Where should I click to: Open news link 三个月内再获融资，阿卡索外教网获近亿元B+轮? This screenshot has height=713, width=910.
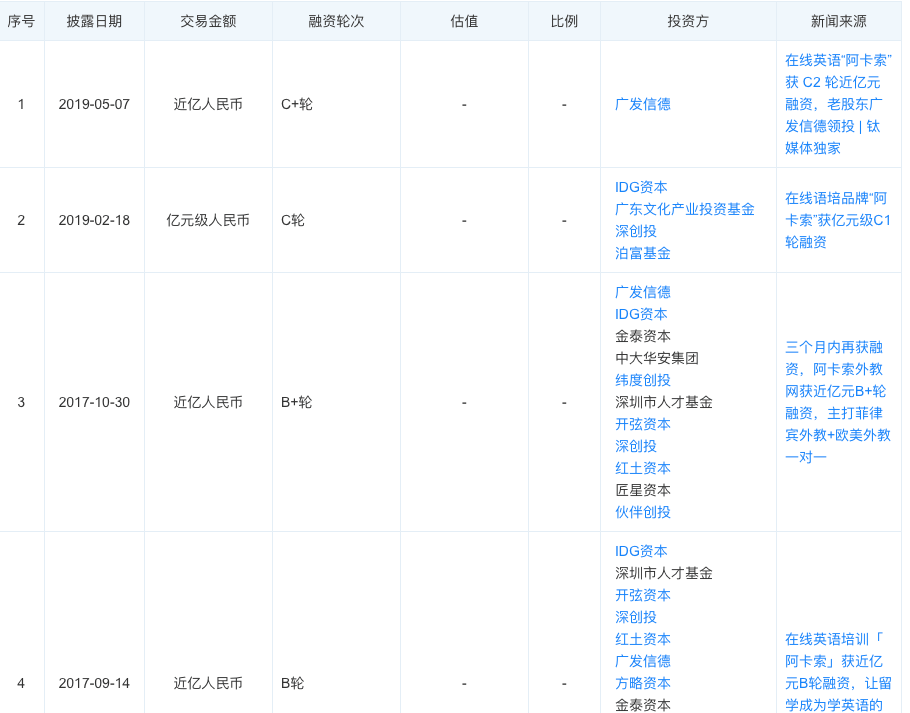coord(837,403)
